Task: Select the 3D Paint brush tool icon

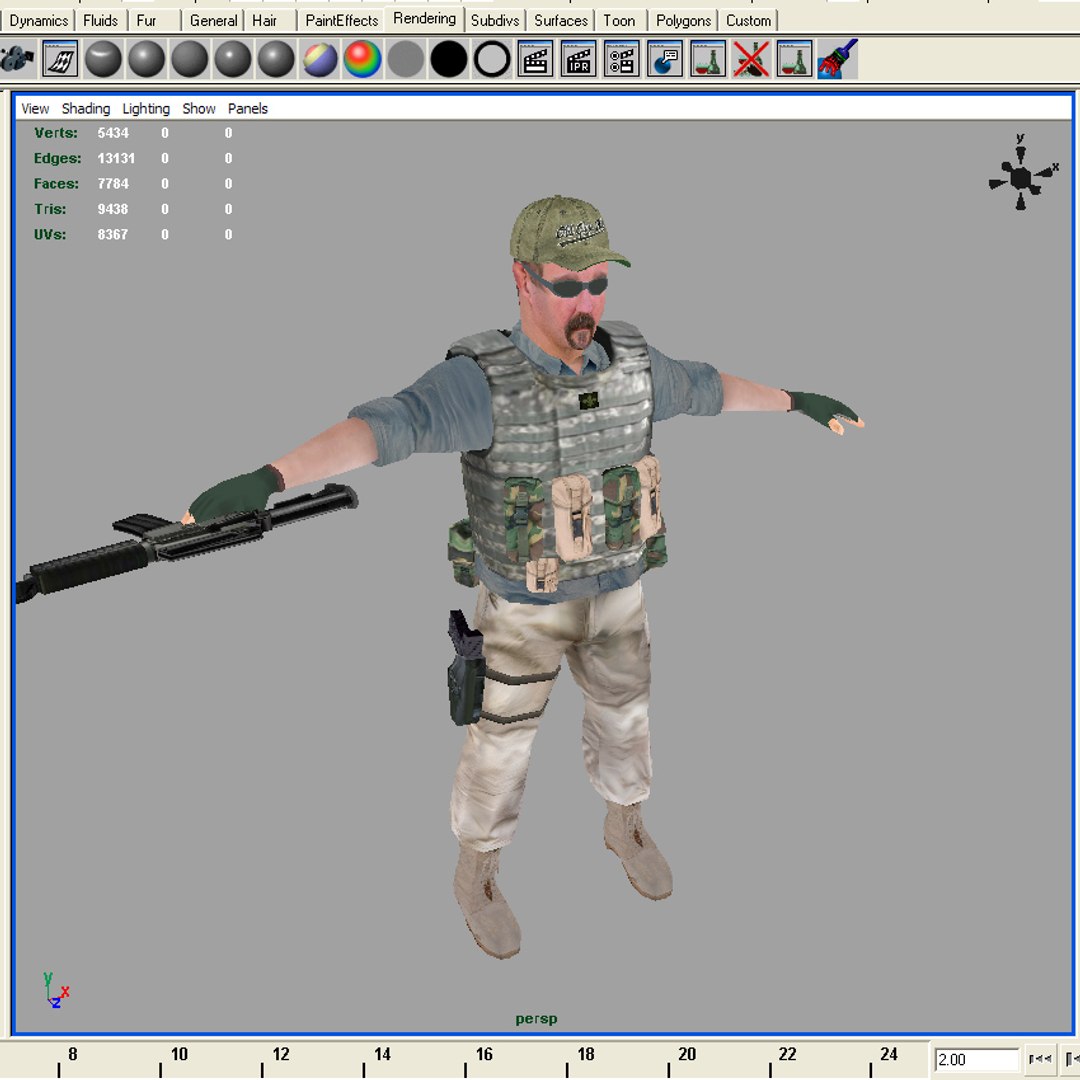Action: coord(838,59)
